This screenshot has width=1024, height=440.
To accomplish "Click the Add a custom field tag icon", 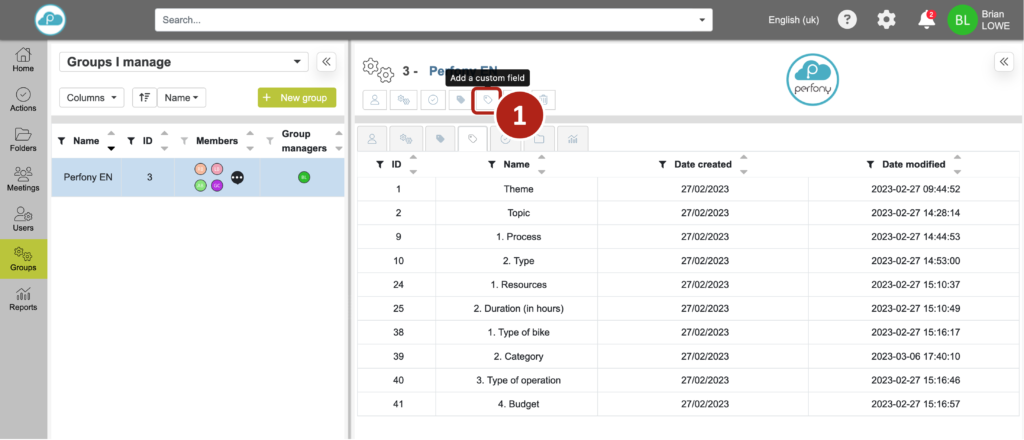I will click(486, 100).
